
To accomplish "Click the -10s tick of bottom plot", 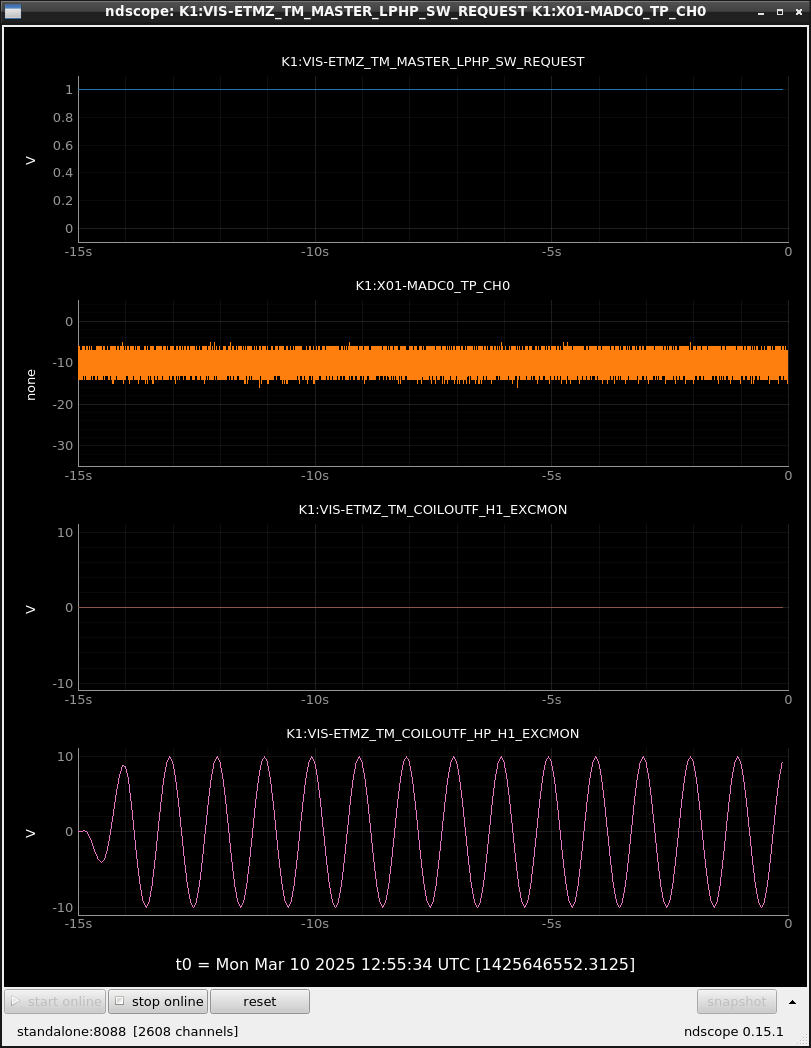I will (314, 924).
